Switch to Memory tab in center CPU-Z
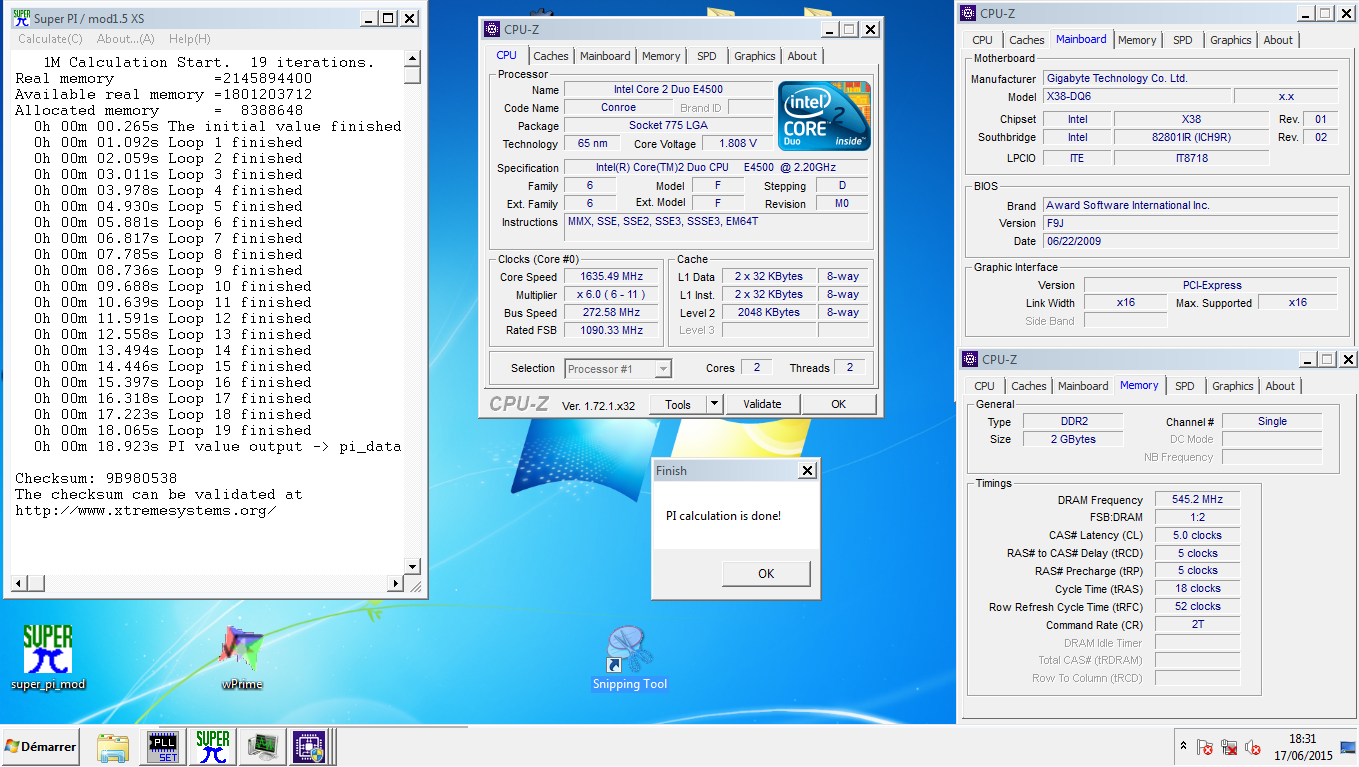The image size is (1359, 767). pyautogui.click(x=661, y=56)
